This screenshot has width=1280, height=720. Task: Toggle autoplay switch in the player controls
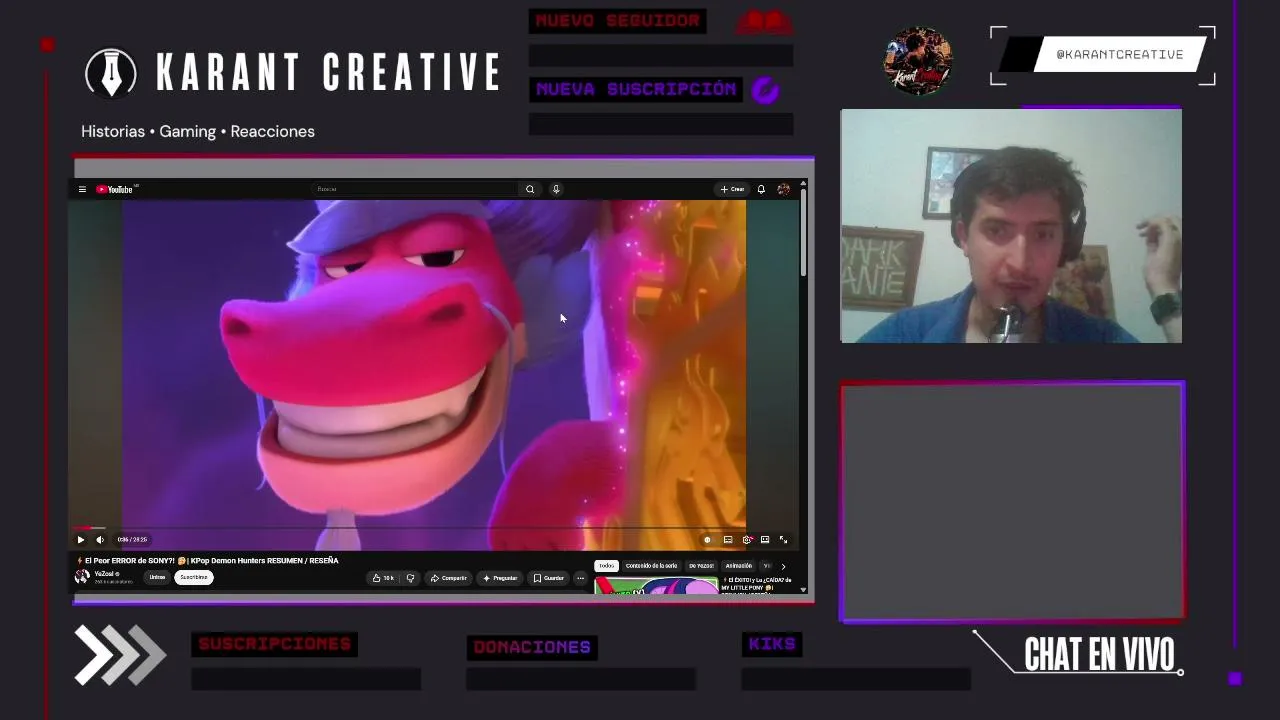click(x=707, y=540)
